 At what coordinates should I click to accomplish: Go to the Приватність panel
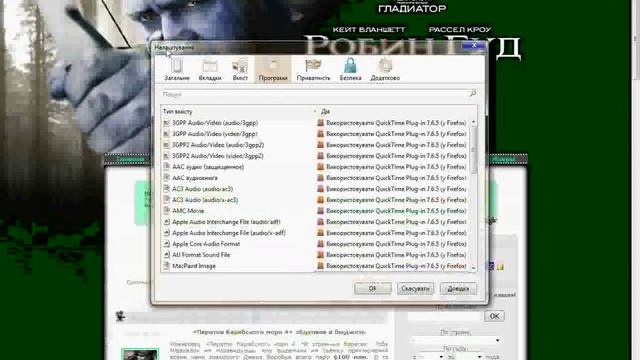click(313, 69)
